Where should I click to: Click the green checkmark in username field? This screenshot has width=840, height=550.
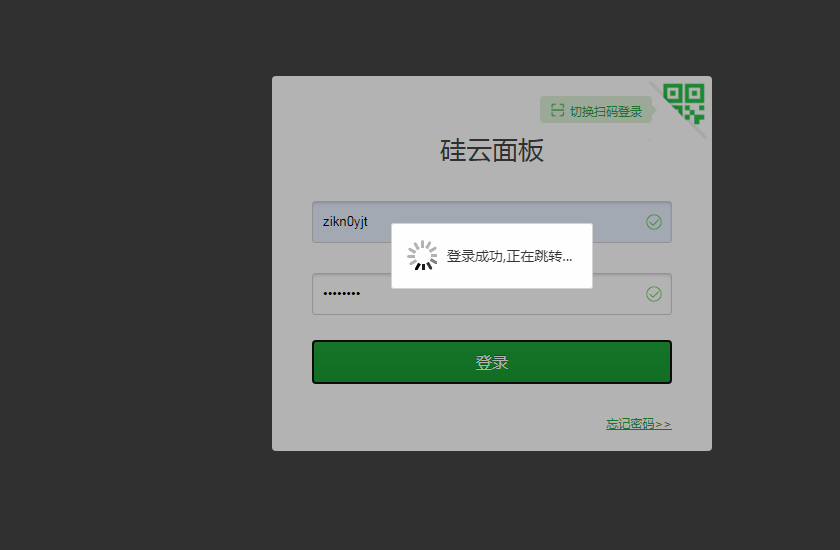[x=654, y=222]
